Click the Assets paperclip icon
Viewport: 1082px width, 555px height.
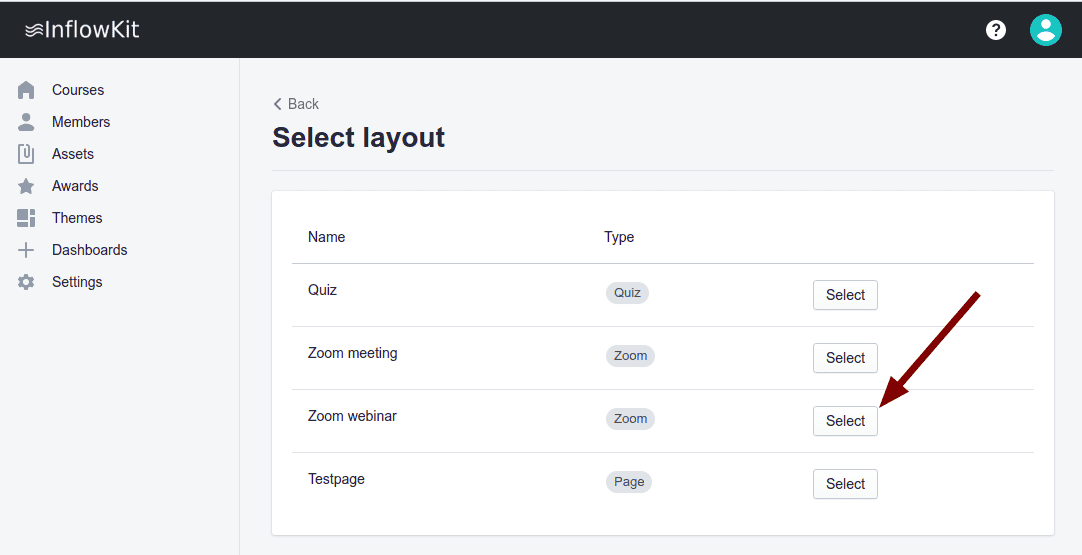27,154
